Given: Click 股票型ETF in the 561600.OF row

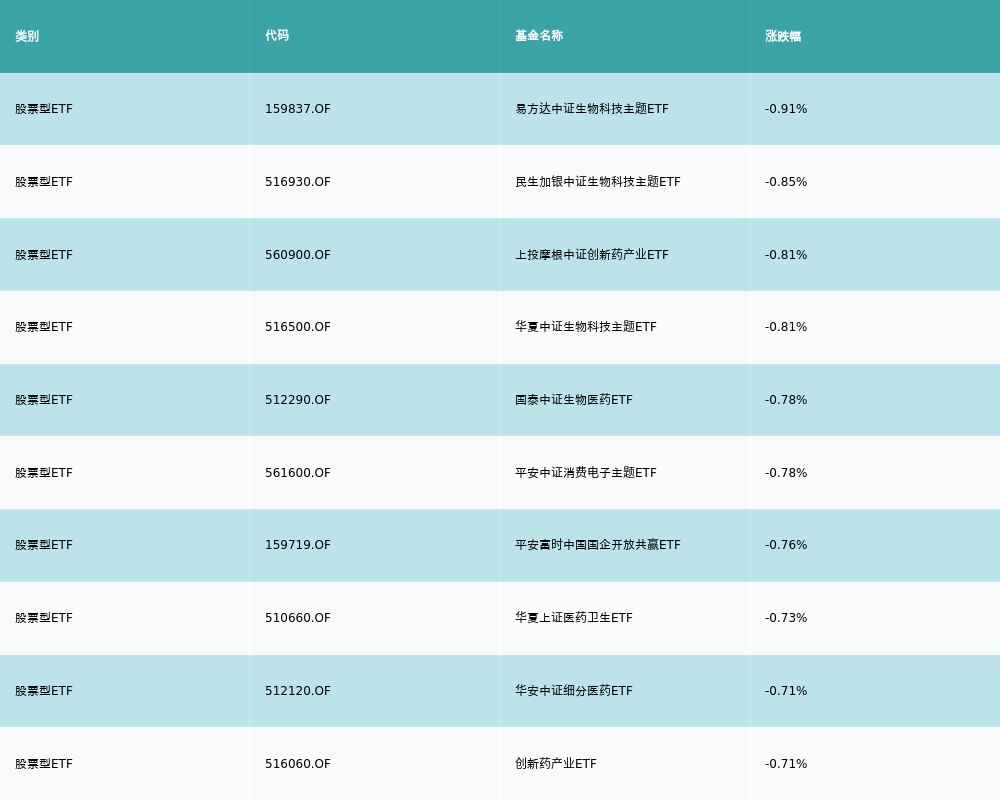Looking at the screenshot, I should (x=44, y=473).
